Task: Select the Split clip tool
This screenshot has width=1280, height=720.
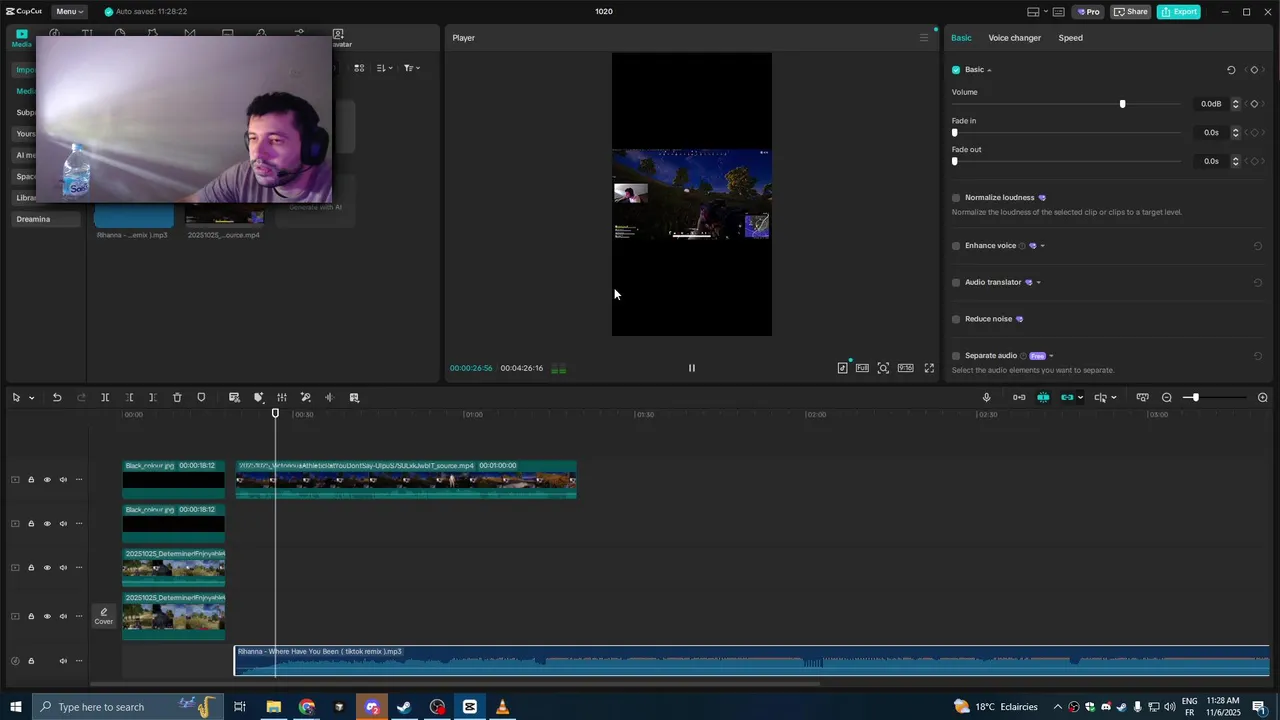Action: (105, 397)
